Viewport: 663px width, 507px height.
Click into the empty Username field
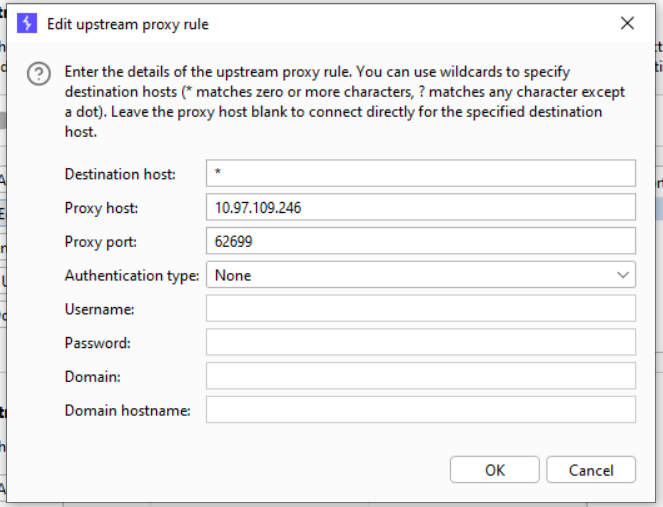(420, 309)
